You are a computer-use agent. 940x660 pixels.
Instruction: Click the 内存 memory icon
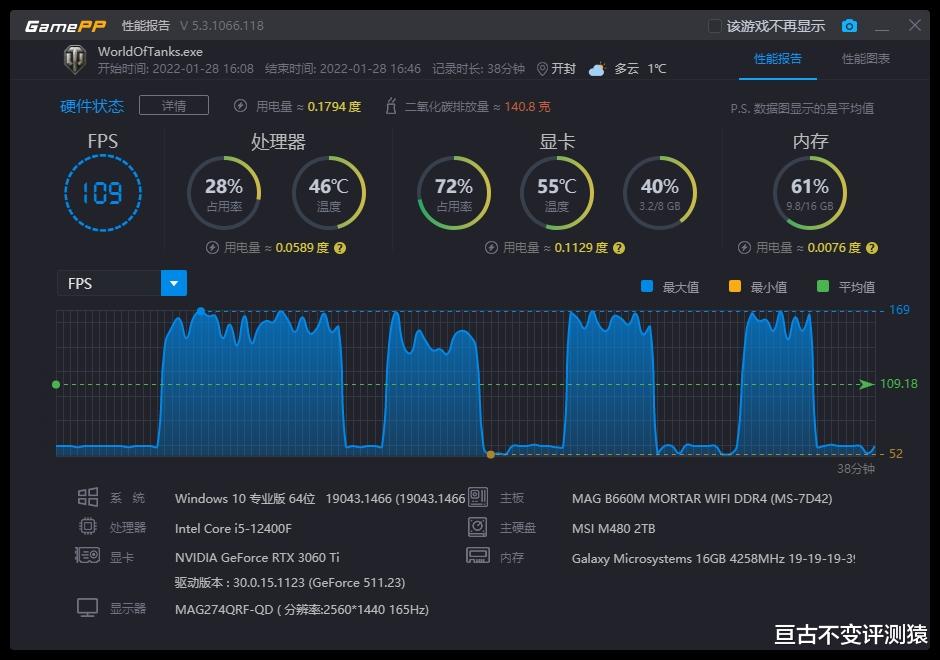pos(478,556)
